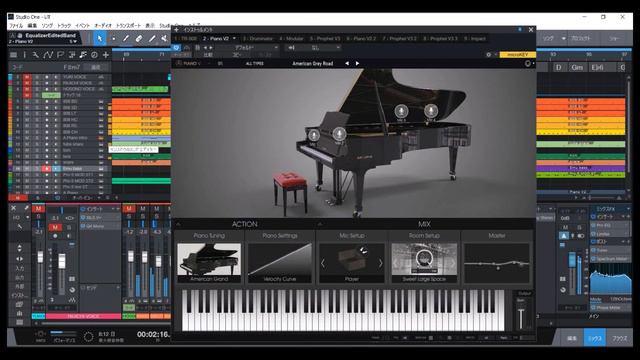Toggle red mute on PAUCHI VOICE mixer channel

click(55, 227)
